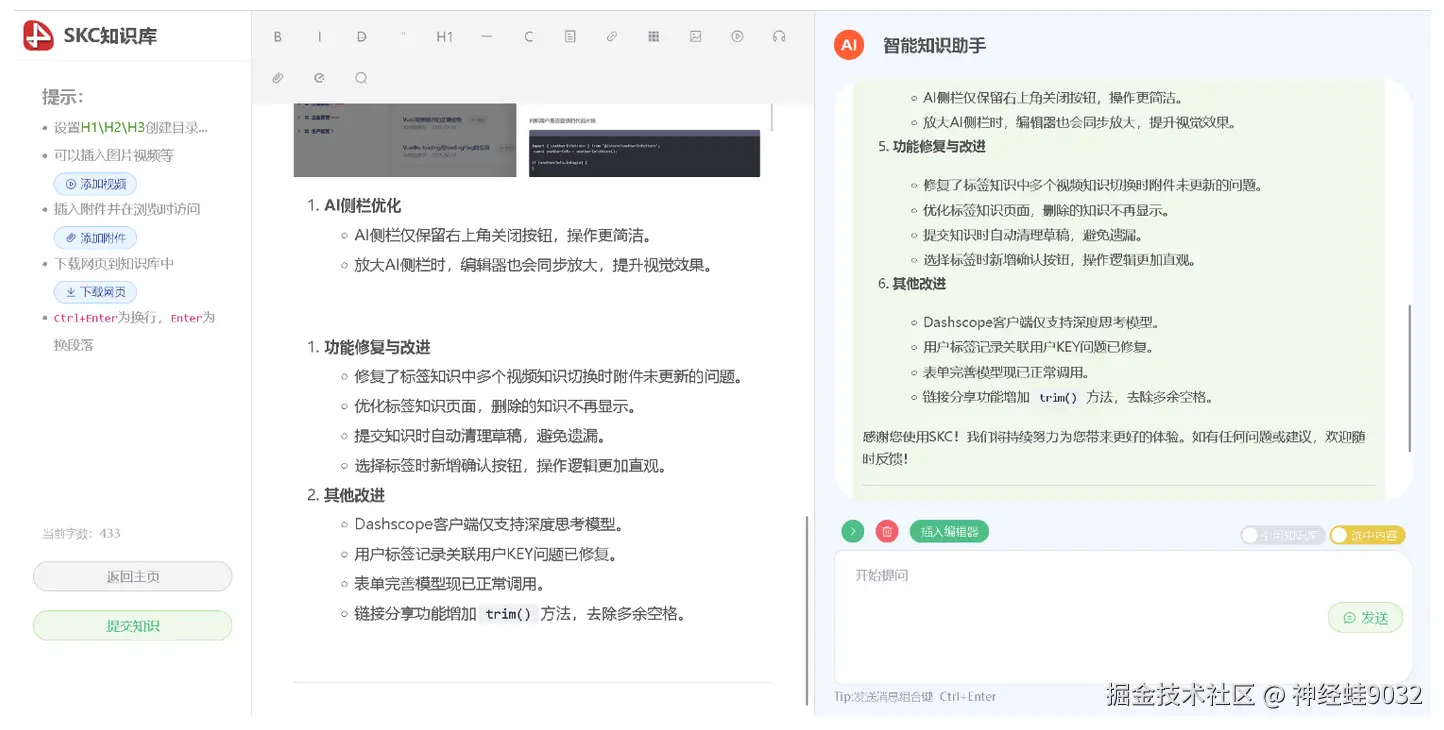Insert audio using the headphones icon
This screenshot has height=730, width=1444.
779,36
